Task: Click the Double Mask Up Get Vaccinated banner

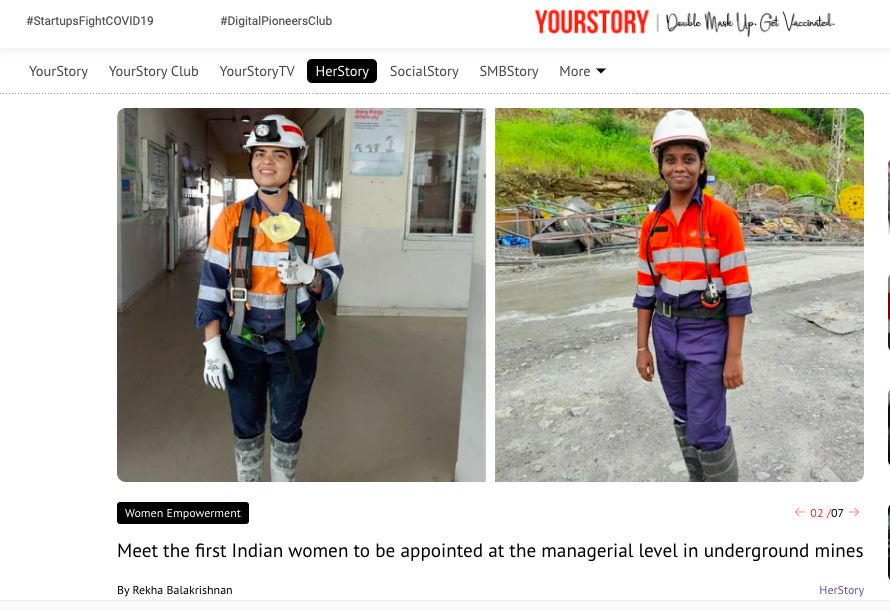Action: tap(750, 23)
